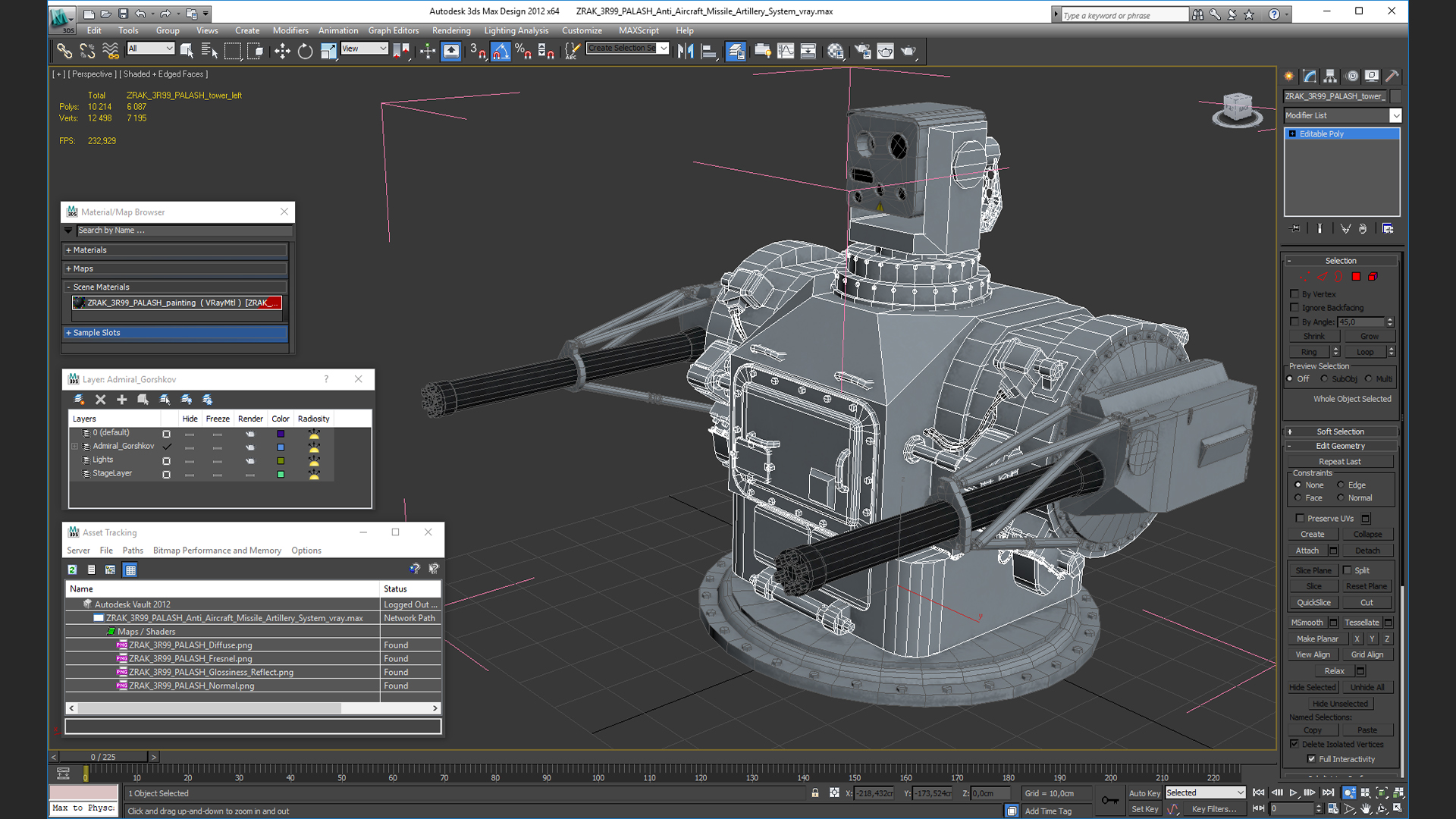This screenshot has height=819, width=1456.
Task: Click the Shrink button
Action: click(x=1314, y=337)
